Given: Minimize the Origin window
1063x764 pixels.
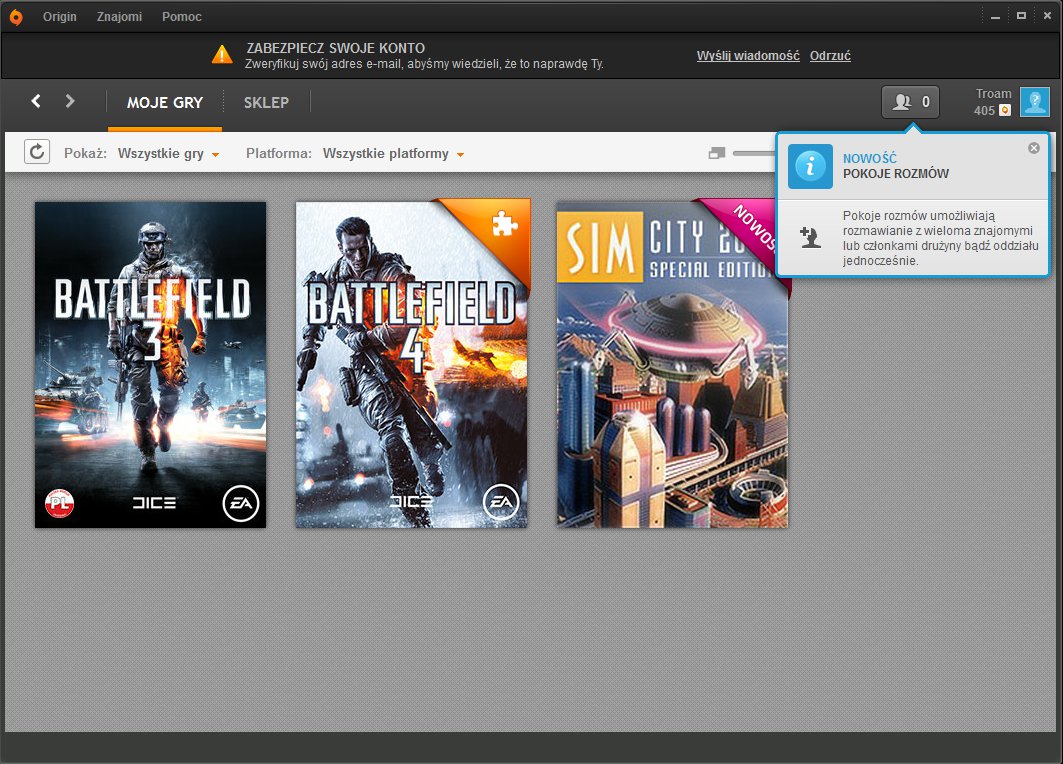Looking at the screenshot, I should (995, 16).
